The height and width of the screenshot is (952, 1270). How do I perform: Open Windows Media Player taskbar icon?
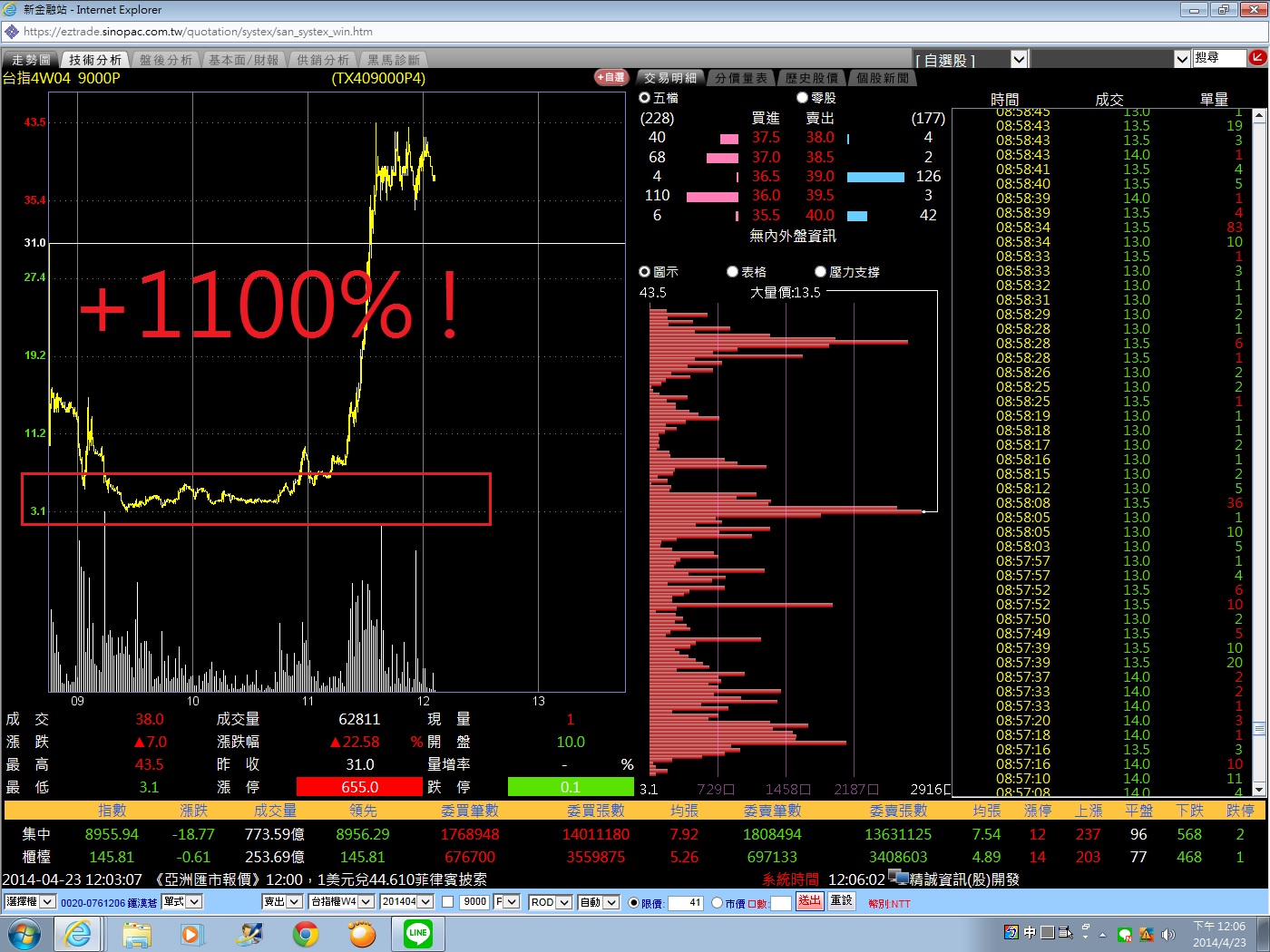pyautogui.click(x=191, y=934)
